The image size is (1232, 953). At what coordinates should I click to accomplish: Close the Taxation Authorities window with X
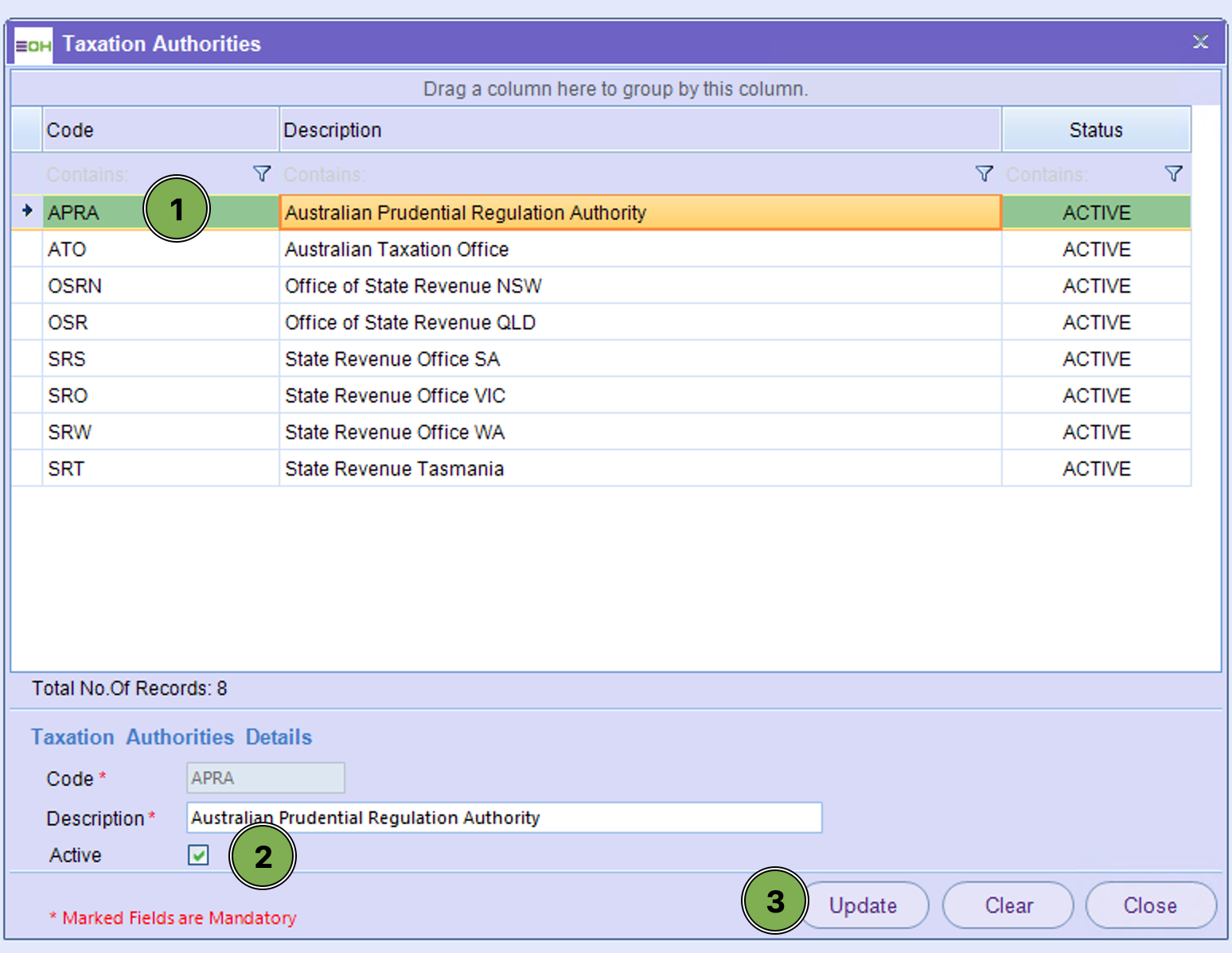click(x=1200, y=42)
